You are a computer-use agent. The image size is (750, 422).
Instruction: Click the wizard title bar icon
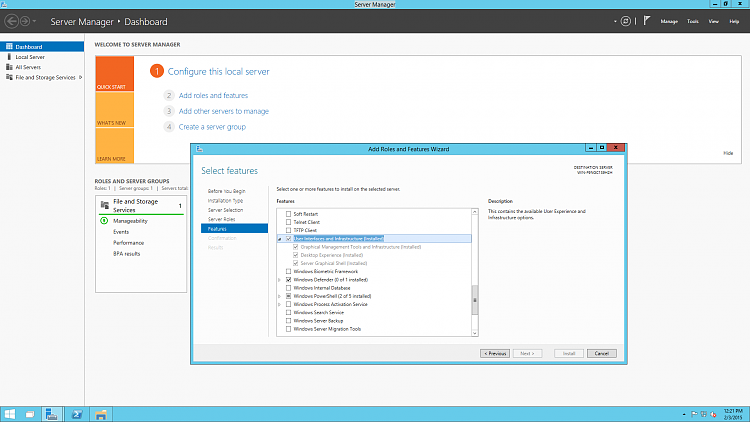[x=199, y=149]
